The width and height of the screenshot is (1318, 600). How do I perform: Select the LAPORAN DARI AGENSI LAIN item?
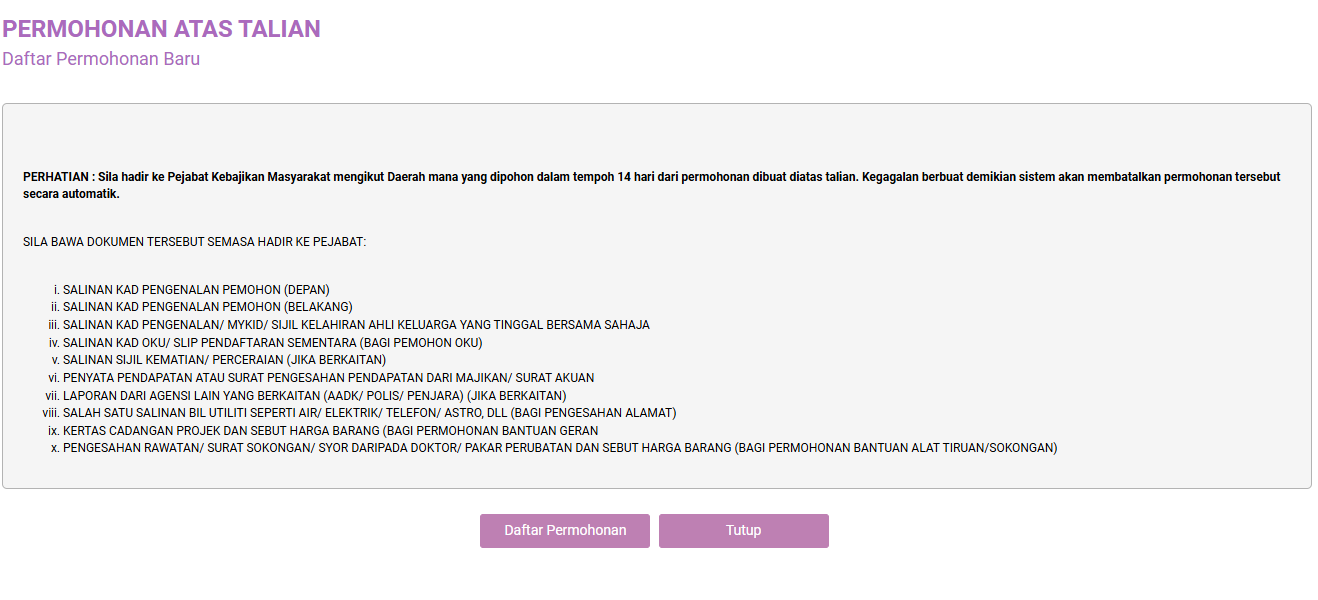314,395
